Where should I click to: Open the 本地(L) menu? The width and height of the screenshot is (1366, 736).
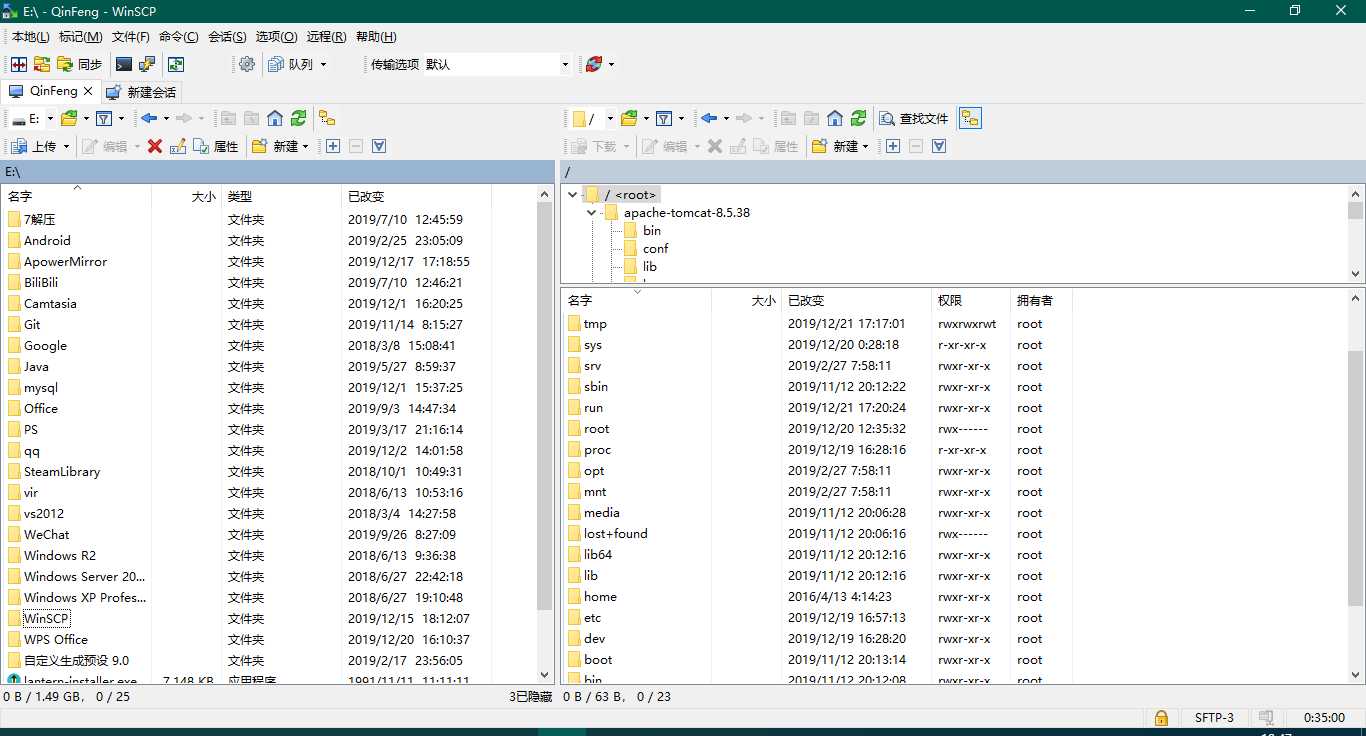pos(30,36)
